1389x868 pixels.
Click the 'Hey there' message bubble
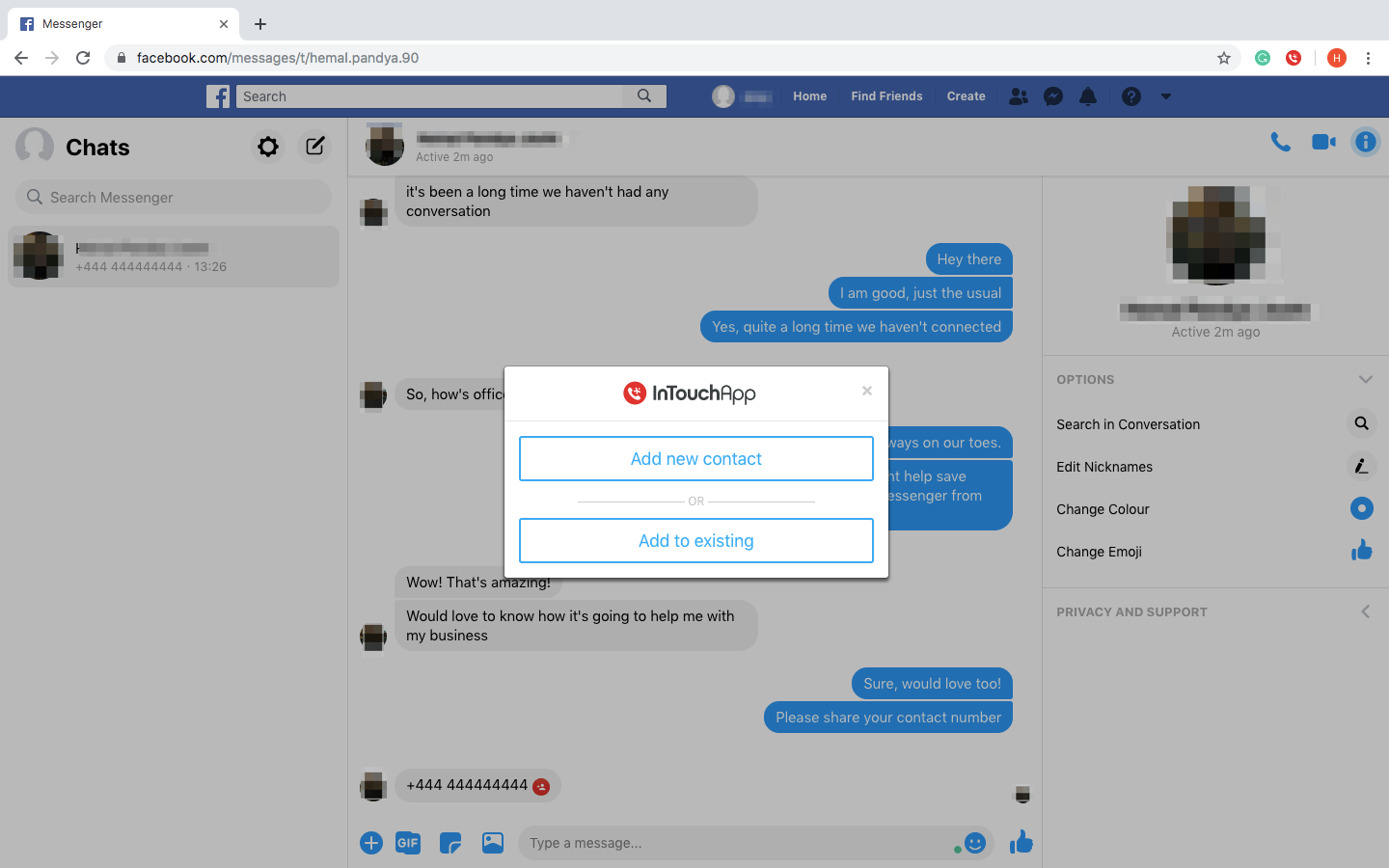[968, 259]
